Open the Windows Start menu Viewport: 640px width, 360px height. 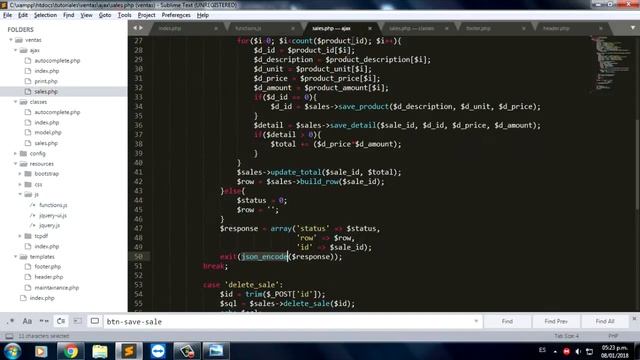point(12,351)
